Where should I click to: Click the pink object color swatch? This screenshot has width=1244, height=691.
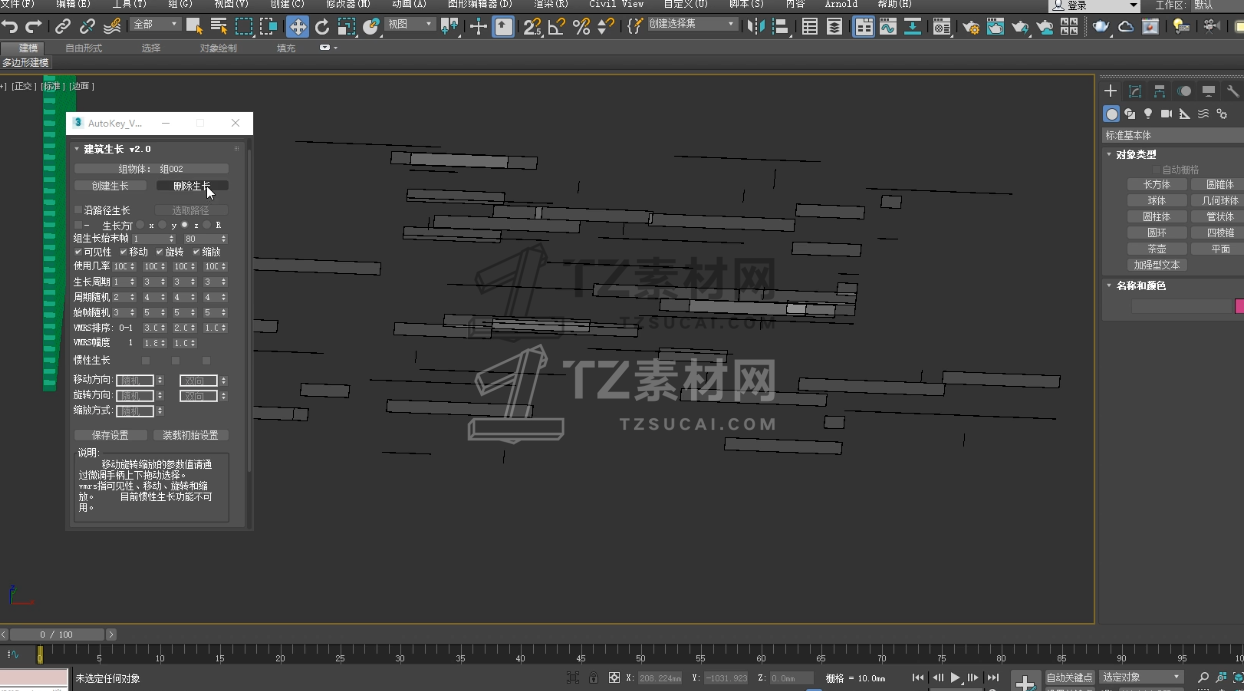coord(1240,307)
